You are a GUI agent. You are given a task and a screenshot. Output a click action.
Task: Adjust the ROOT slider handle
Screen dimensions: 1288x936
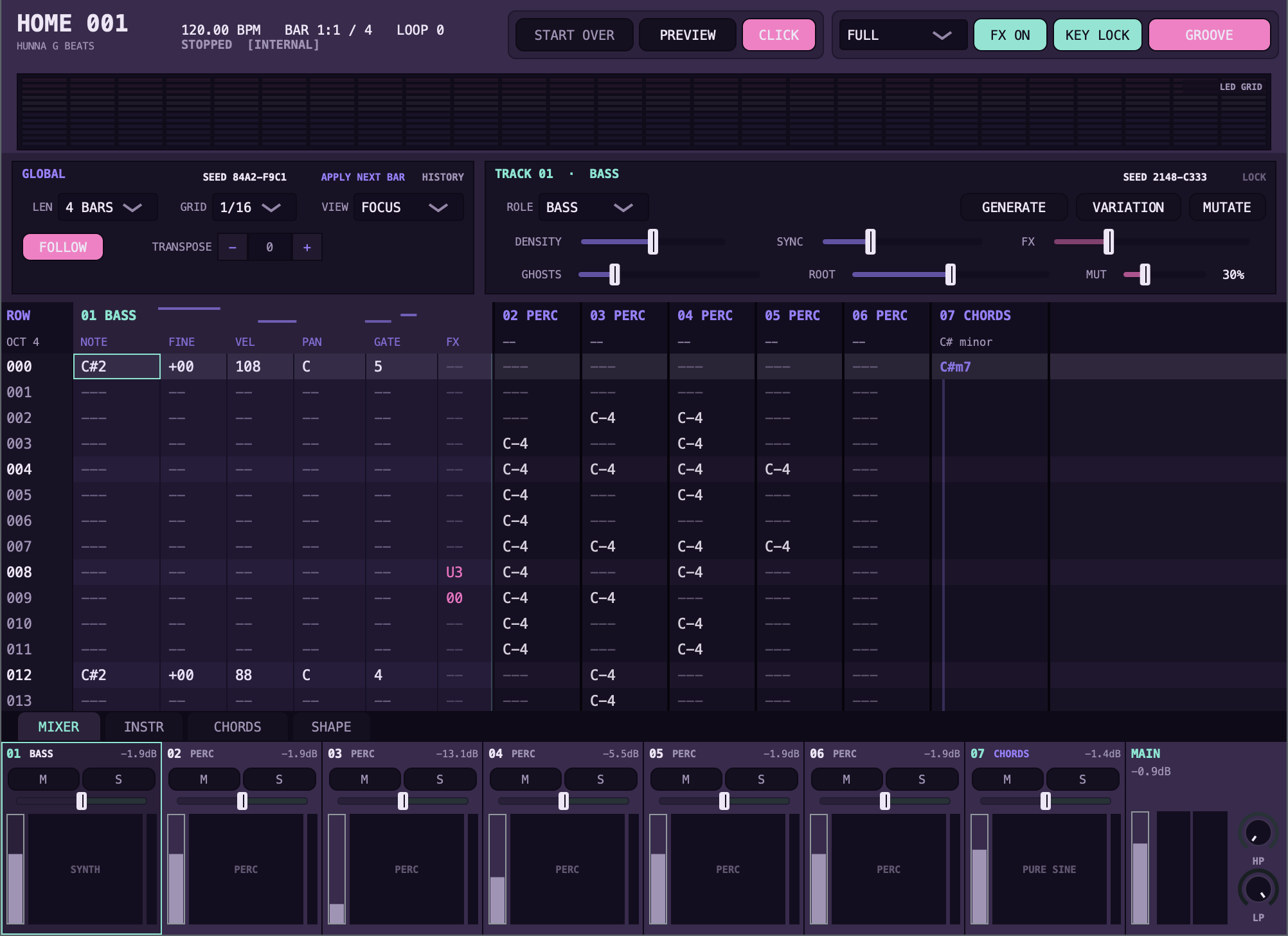[951, 274]
